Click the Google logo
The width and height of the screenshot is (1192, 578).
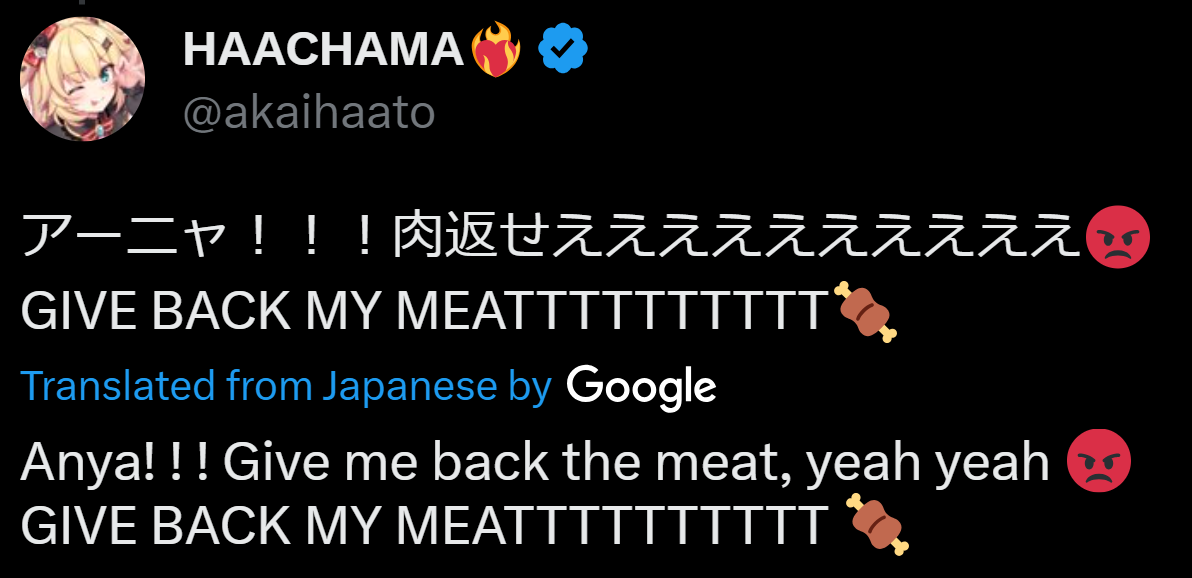tap(641, 386)
